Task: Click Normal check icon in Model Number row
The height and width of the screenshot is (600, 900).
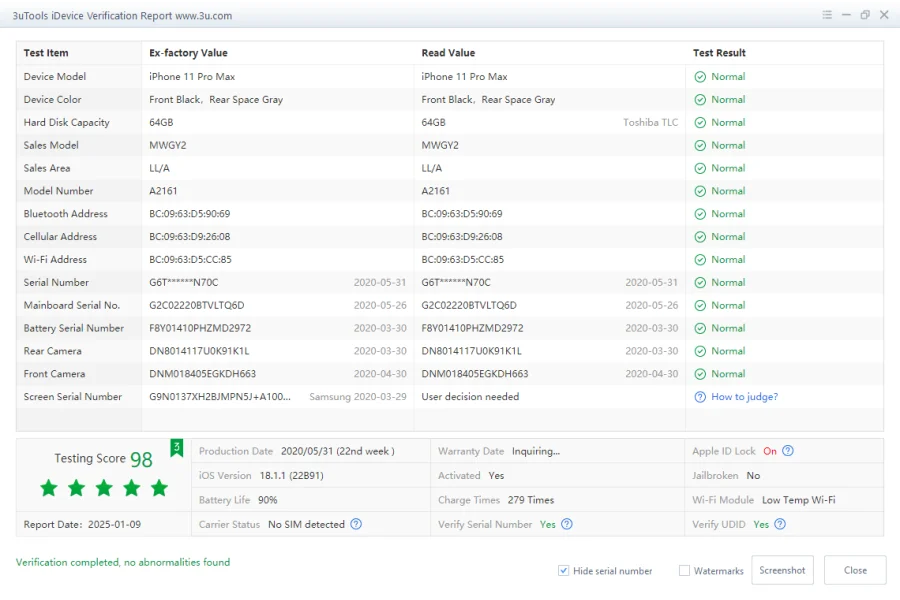Action: pos(700,191)
